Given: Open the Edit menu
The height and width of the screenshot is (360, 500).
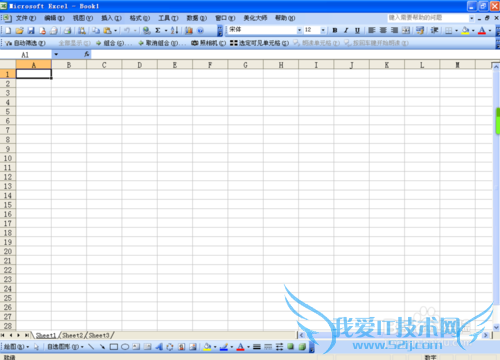Looking at the screenshot, I should pyautogui.click(x=54, y=18).
